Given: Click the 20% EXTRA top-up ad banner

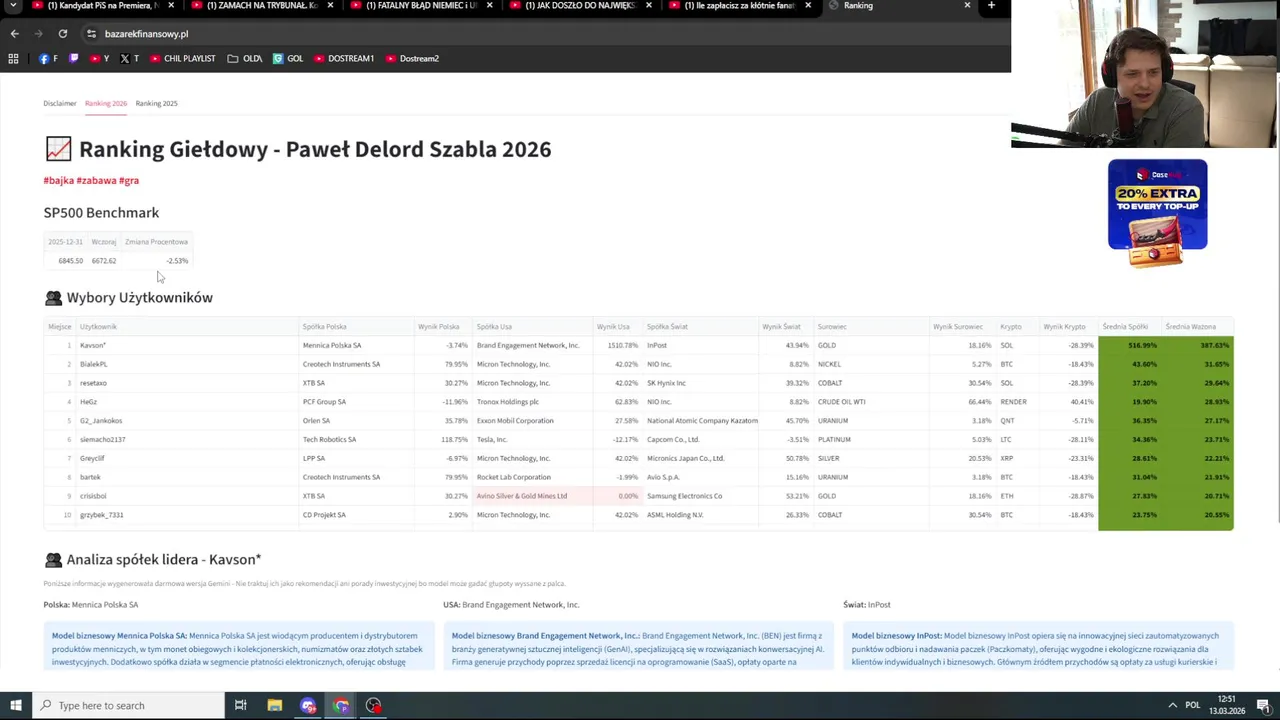Looking at the screenshot, I should point(1157,213).
